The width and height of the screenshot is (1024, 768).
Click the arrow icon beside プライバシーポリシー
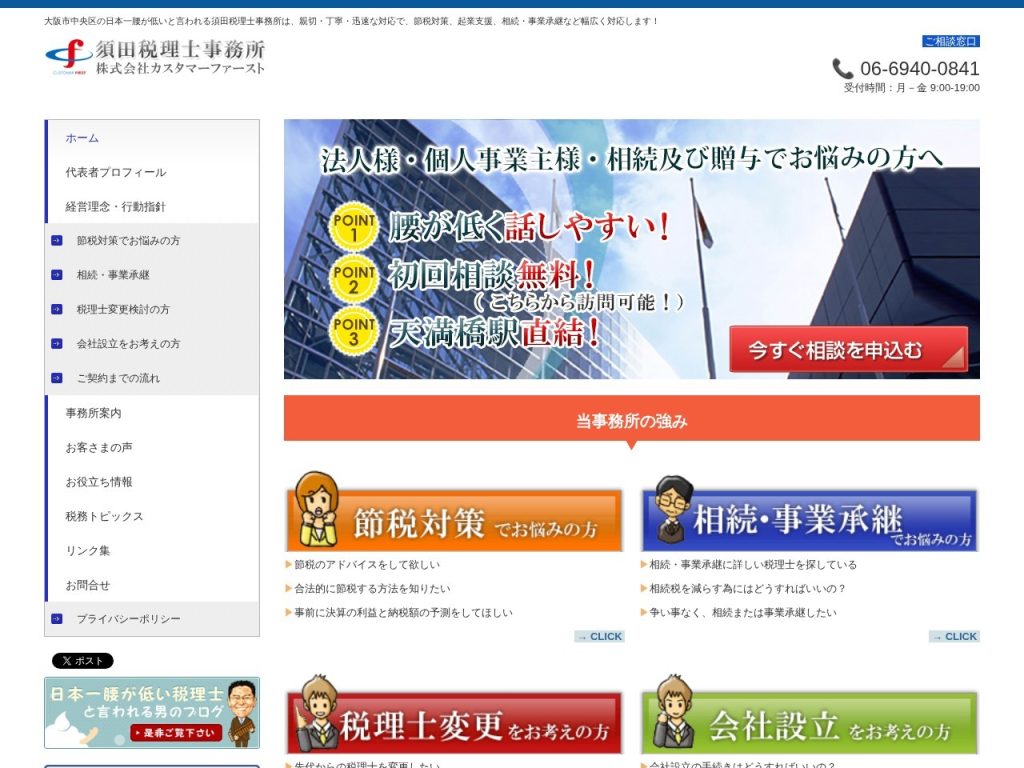tap(57, 618)
